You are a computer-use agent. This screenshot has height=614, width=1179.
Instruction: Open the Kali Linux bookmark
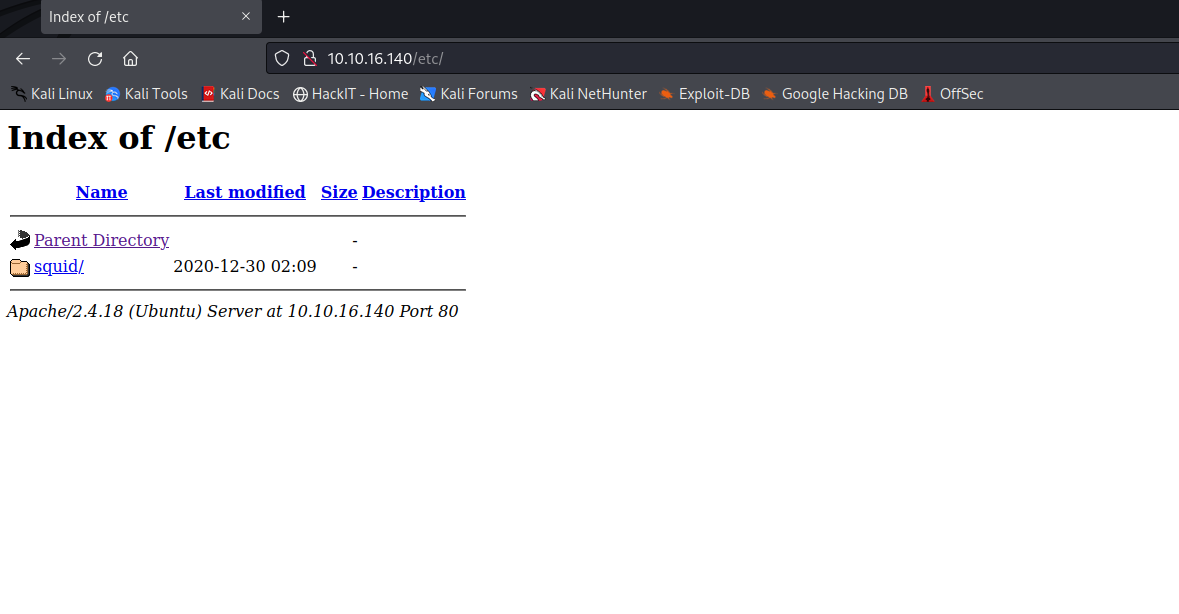point(52,94)
